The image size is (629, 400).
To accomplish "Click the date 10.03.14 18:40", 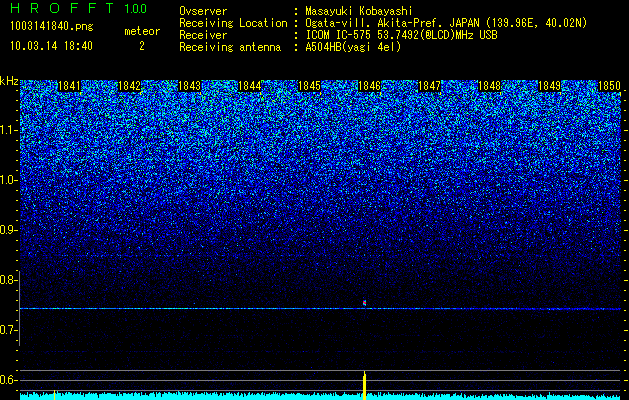I will point(51,46).
